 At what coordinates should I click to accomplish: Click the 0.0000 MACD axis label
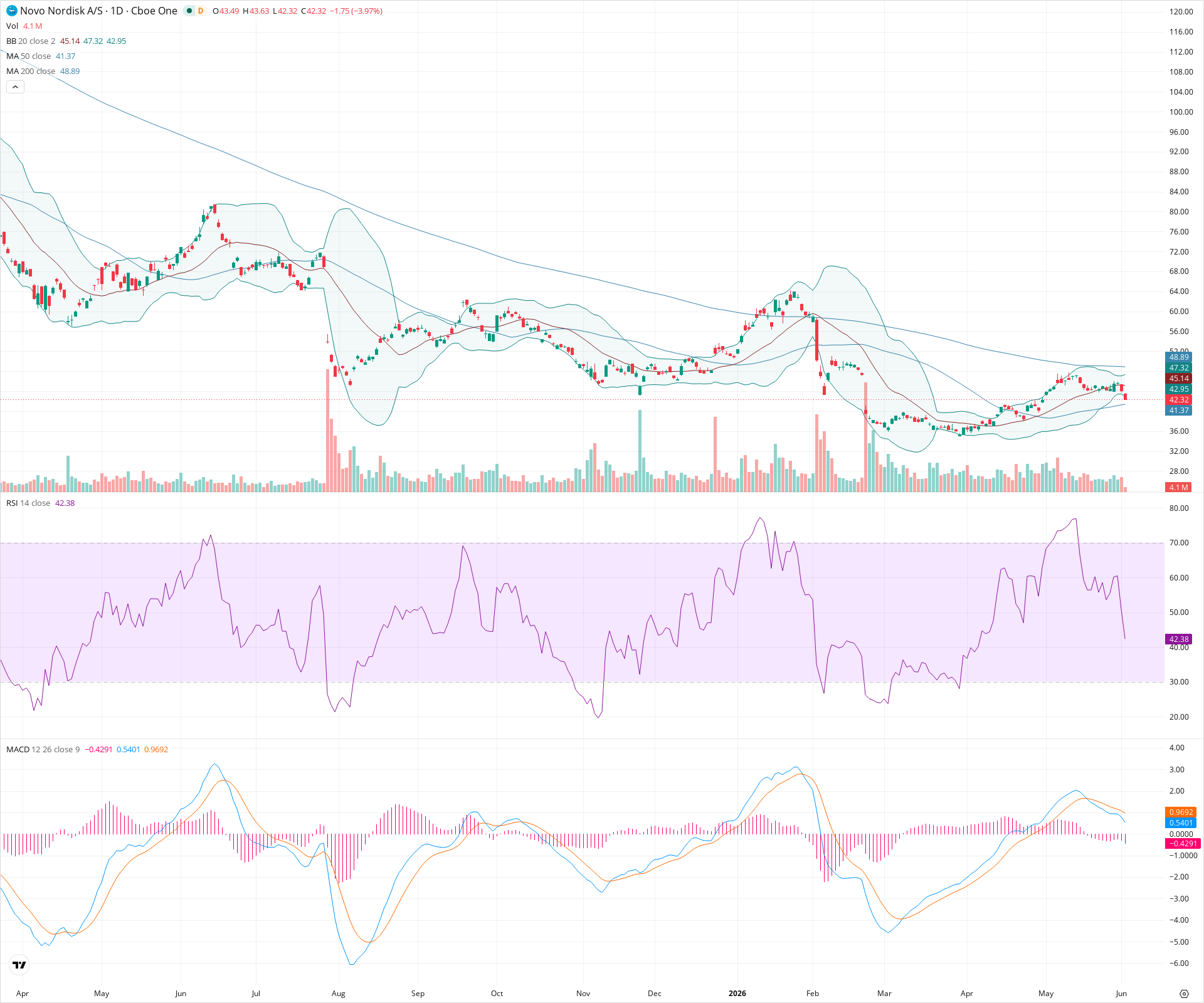tap(1181, 834)
